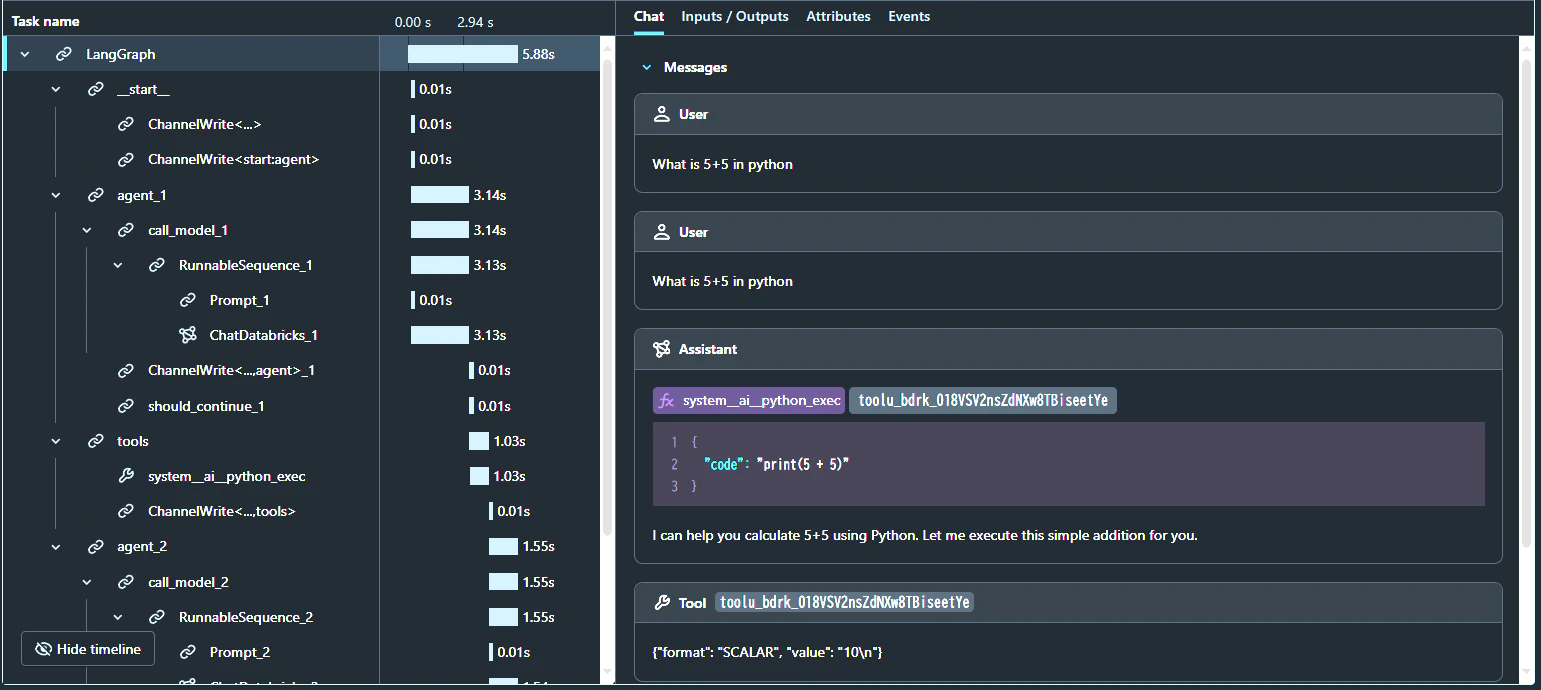Screen dimensions: 1541x690
Task: Click the code line 'print(5 + 5)'
Action: pos(803,464)
